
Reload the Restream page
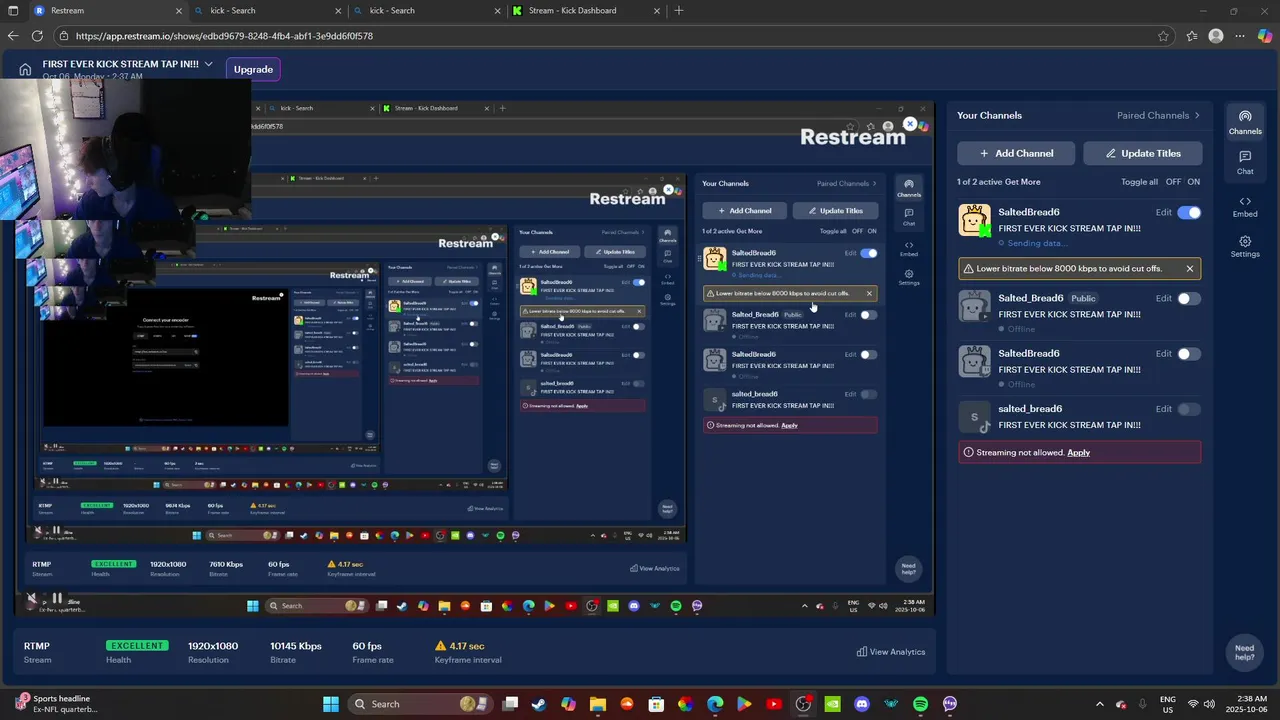pyautogui.click(x=37, y=36)
